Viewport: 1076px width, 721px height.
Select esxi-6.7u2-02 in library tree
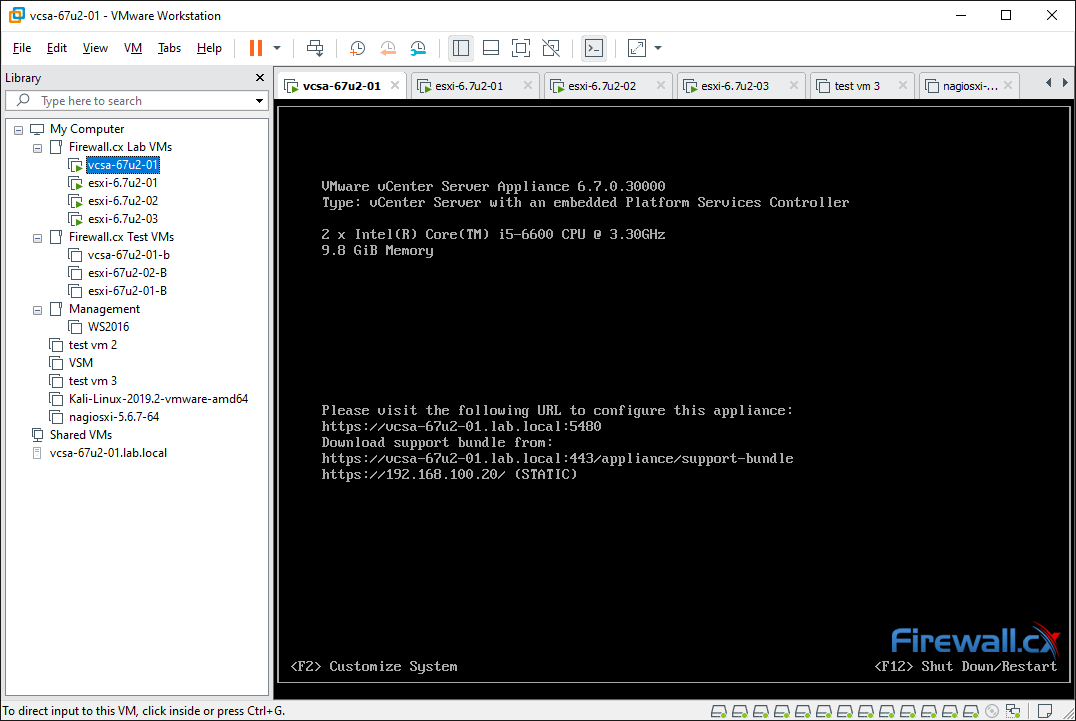pyautogui.click(x=123, y=200)
